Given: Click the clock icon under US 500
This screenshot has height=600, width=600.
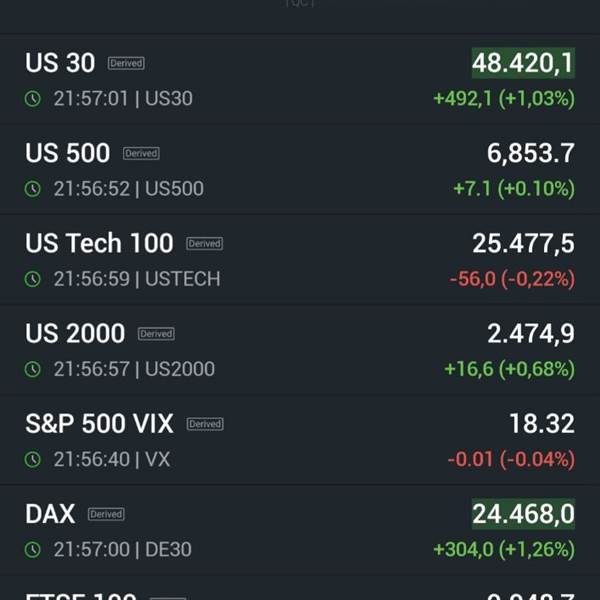Looking at the screenshot, I should [33, 189].
